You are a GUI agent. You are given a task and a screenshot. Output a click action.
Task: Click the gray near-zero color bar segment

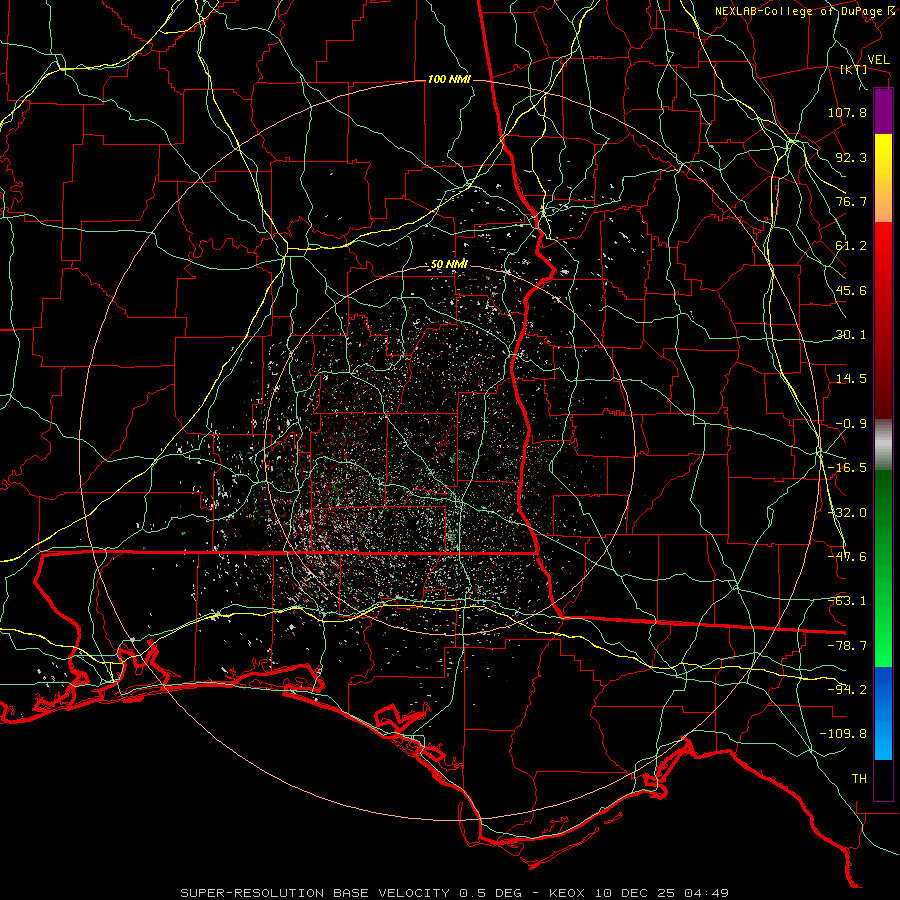click(x=883, y=445)
